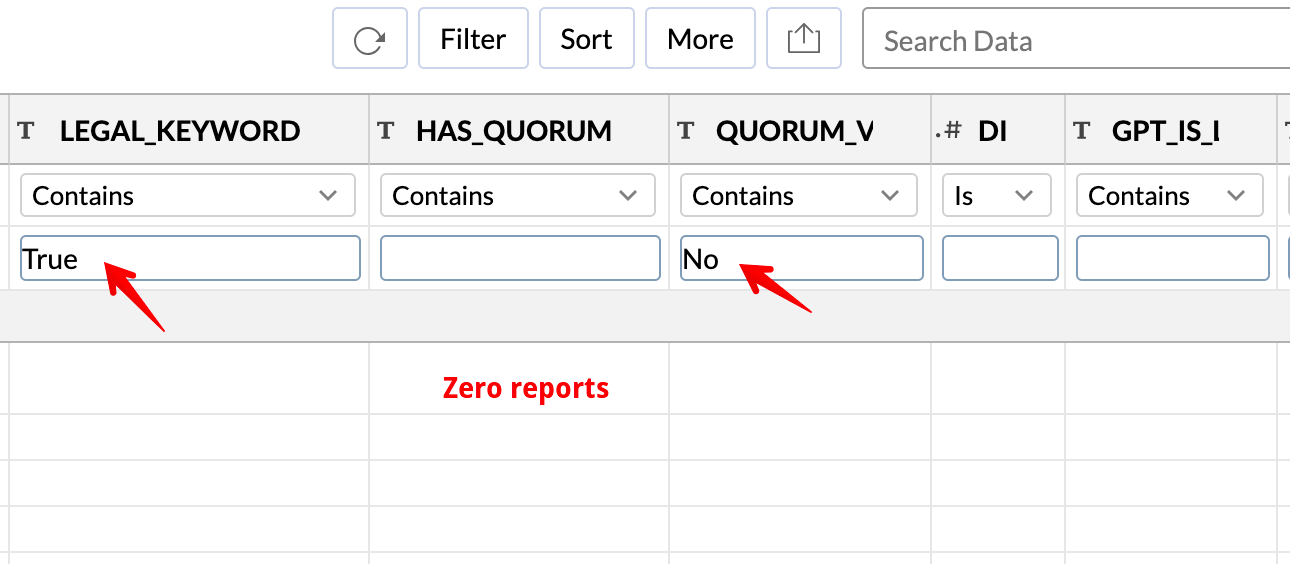Open QUORUM_V Contains condition dropdown
Image resolution: width=1290 pixels, height=564 pixels.
click(x=799, y=195)
